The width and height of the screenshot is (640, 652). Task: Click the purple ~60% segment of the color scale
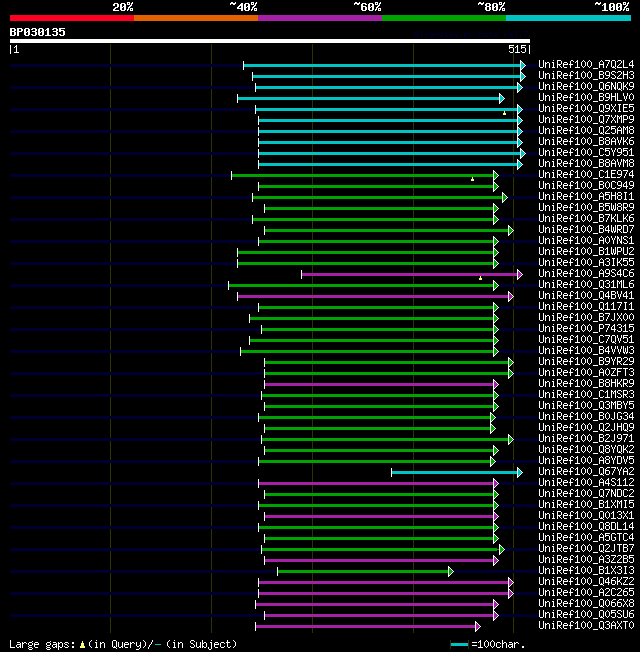click(320, 18)
